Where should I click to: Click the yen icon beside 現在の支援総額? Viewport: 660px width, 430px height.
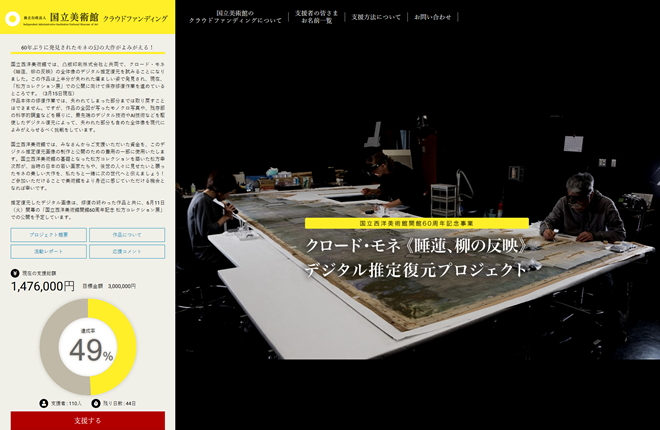click(15, 273)
